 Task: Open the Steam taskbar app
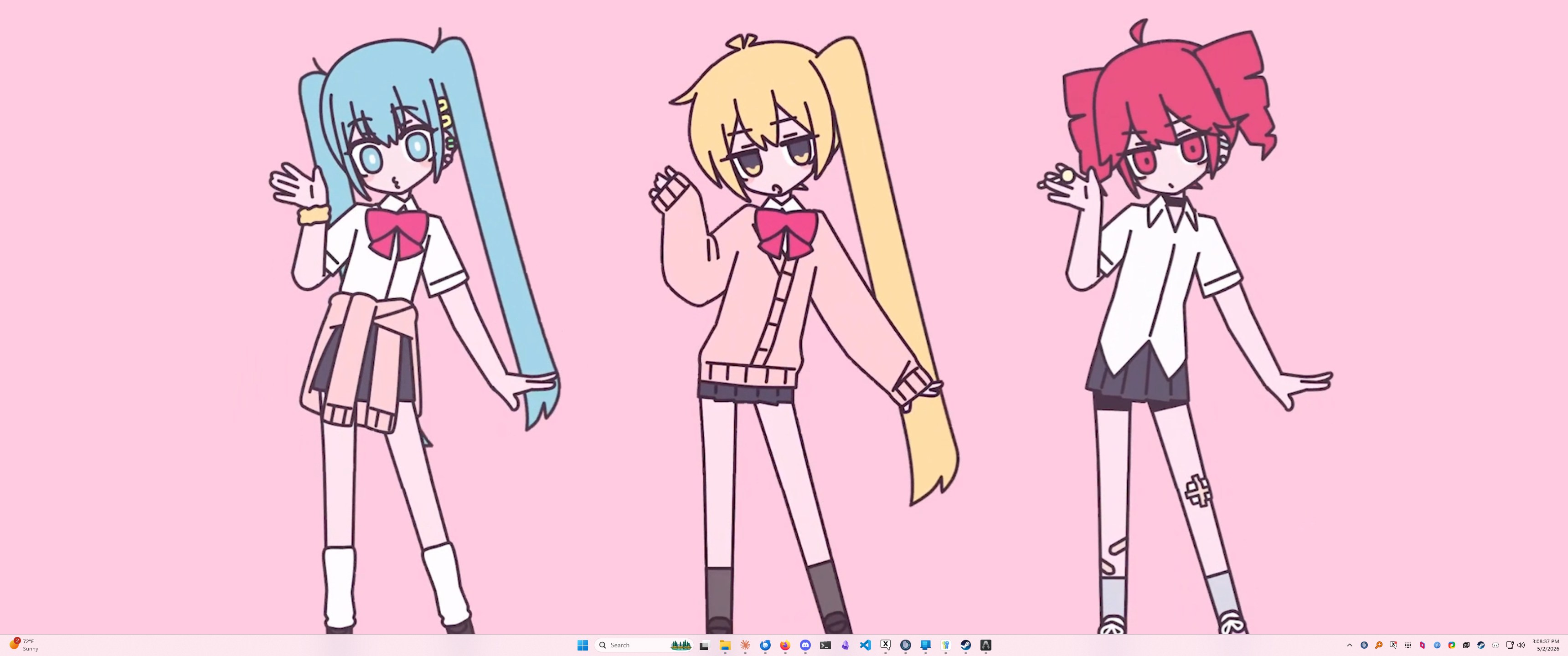(x=966, y=645)
